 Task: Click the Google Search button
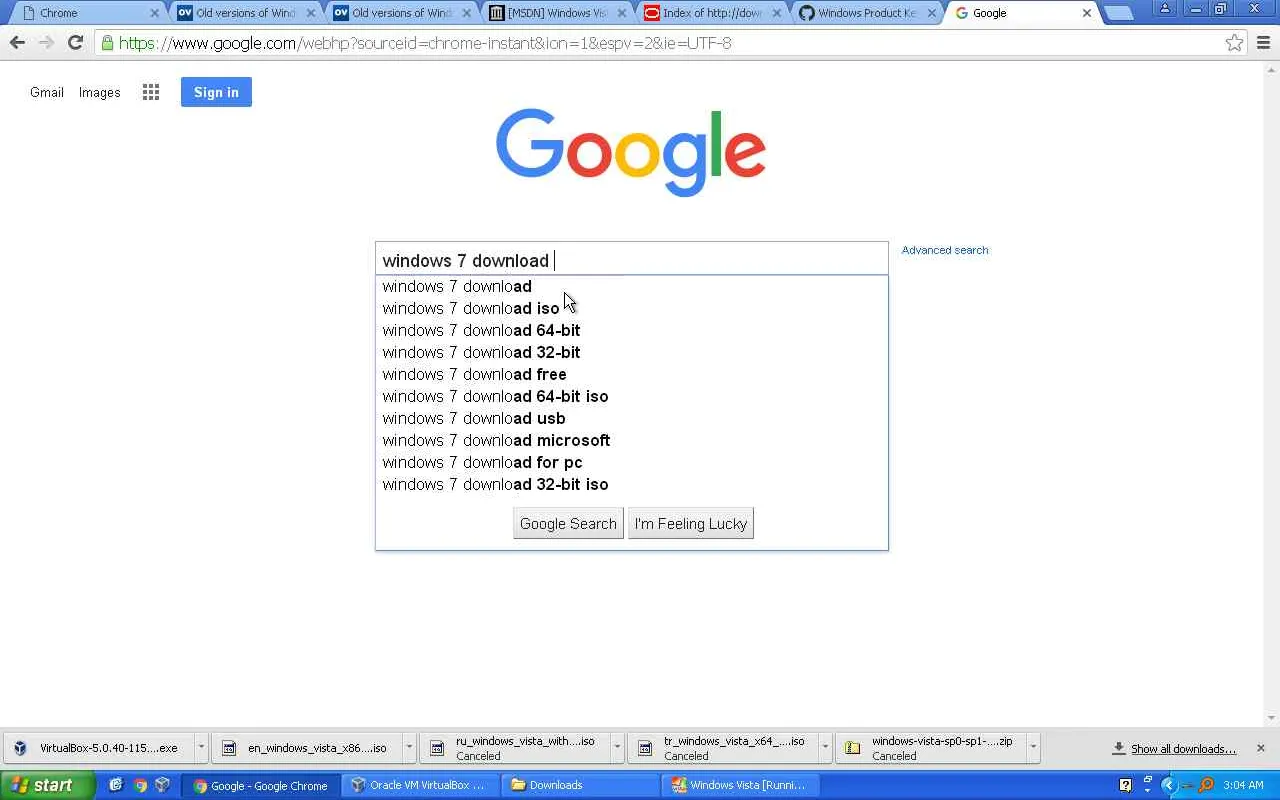568,524
